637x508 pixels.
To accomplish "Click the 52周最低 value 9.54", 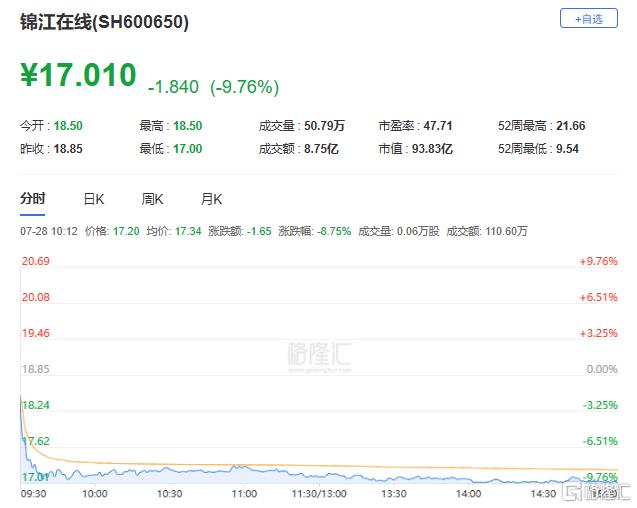I will [x=568, y=149].
